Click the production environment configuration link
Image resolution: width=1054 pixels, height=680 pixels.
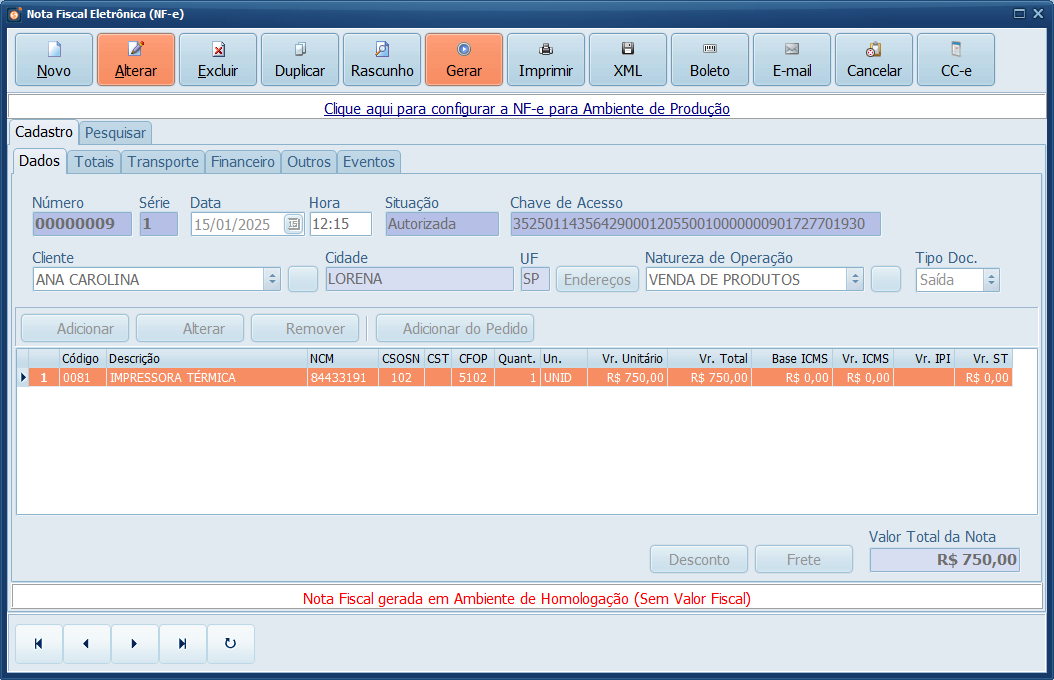pos(527,108)
